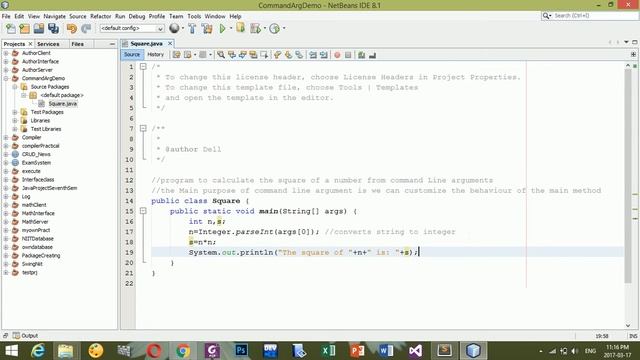Click the Uncomment code icon
Viewport: 640px width, 360px height.
click(372, 55)
